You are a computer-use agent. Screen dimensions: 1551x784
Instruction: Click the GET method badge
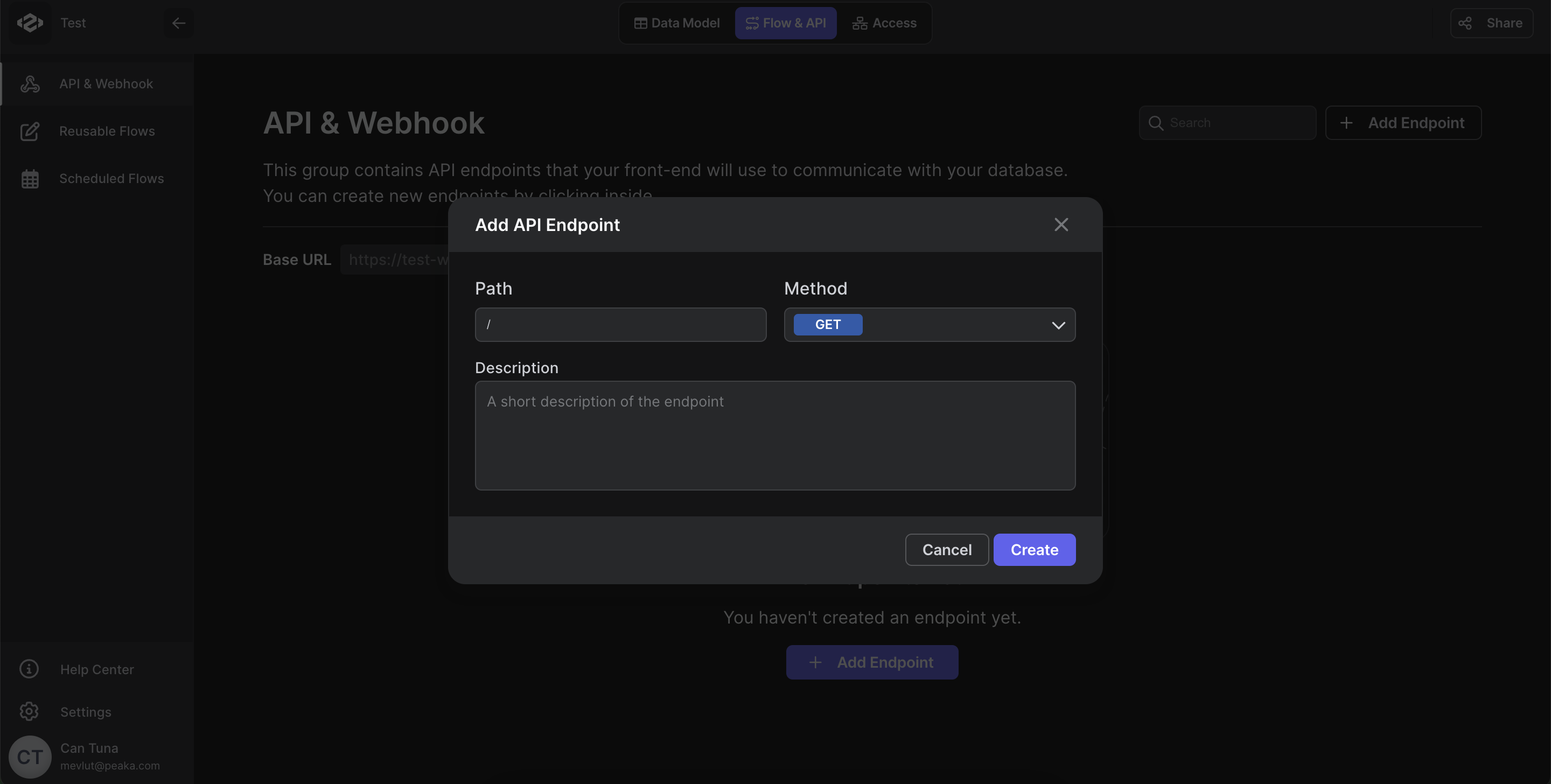[x=827, y=325]
